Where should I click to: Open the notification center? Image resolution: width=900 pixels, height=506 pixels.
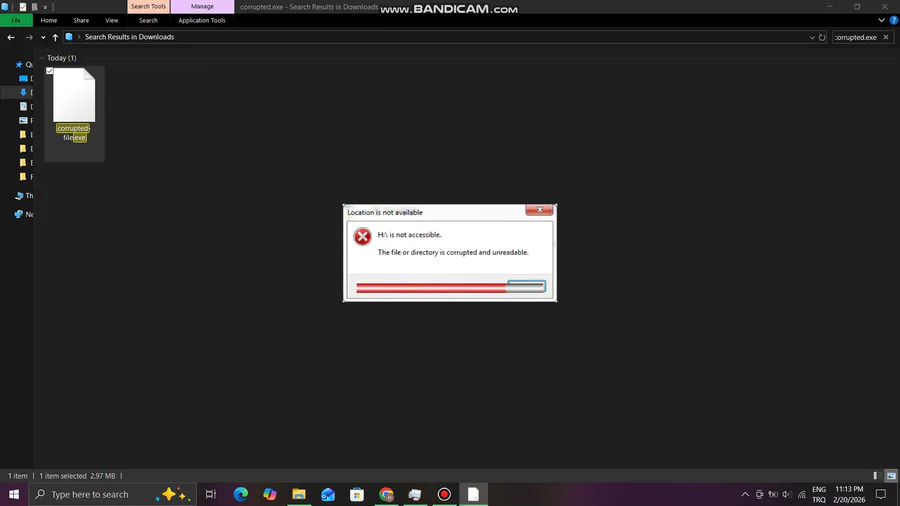pos(881,494)
